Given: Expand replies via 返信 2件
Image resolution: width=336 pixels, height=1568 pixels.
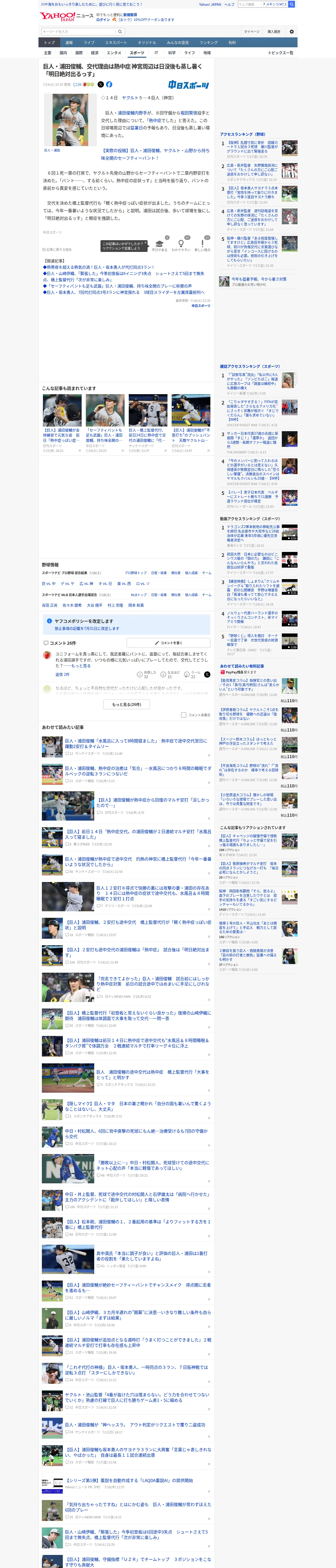Looking at the screenshot, I should pos(62,675).
